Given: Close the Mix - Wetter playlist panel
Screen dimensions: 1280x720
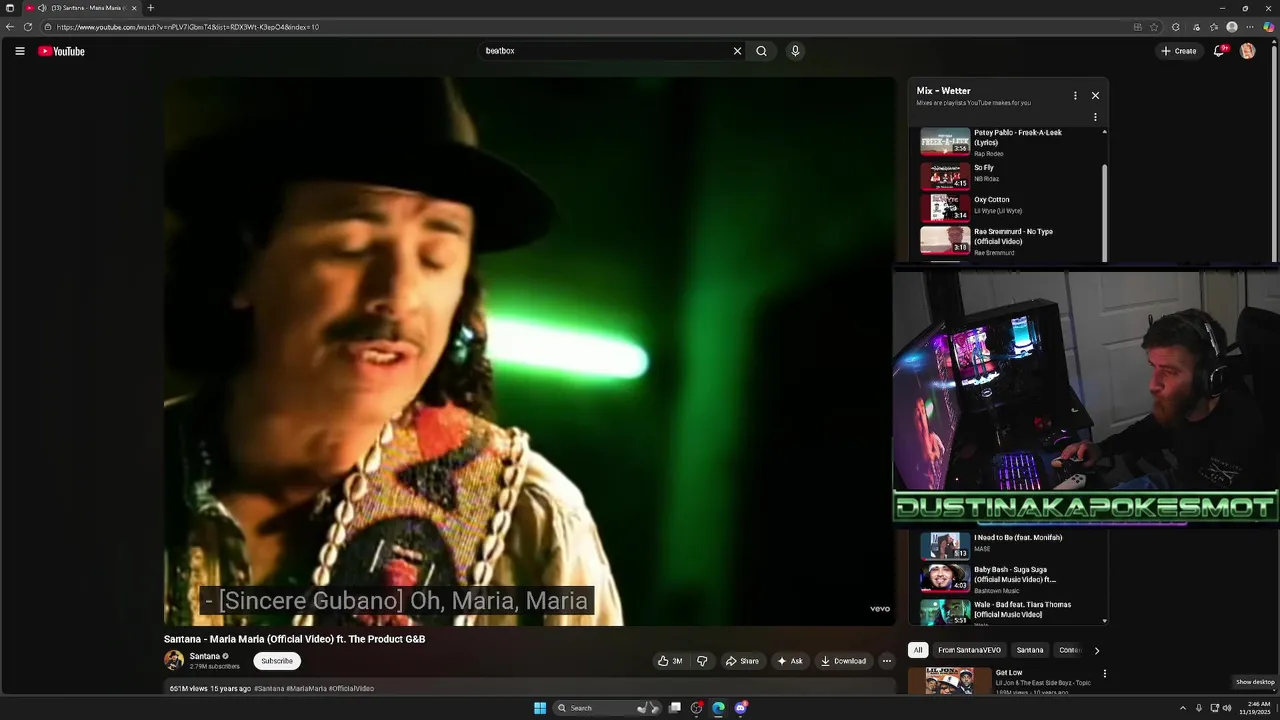Looking at the screenshot, I should tap(1095, 96).
